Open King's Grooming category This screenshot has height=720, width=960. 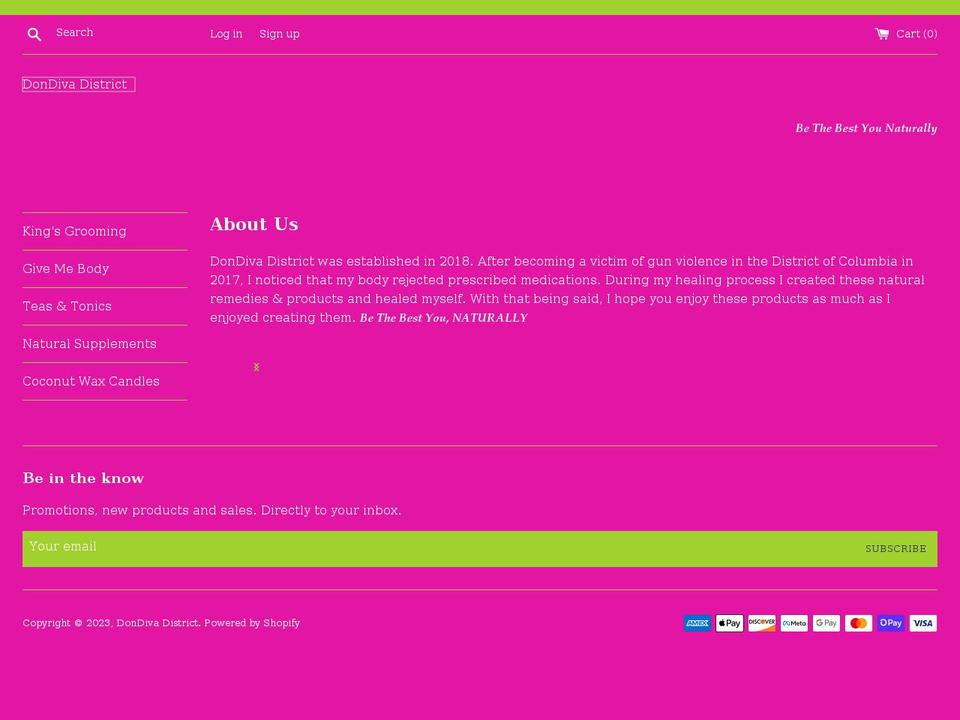point(75,231)
